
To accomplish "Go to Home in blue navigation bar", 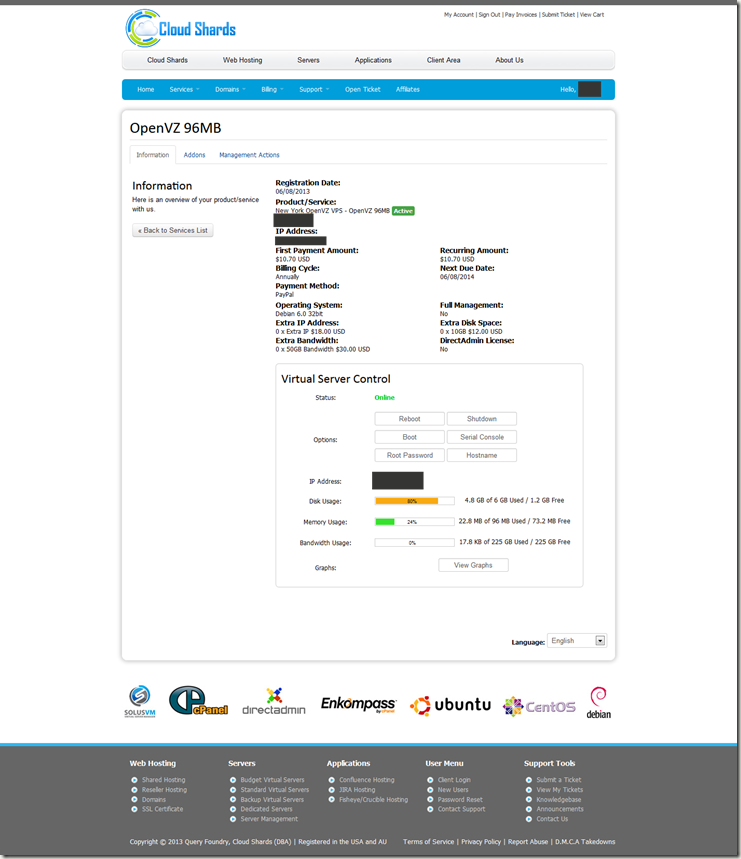I will (x=146, y=89).
